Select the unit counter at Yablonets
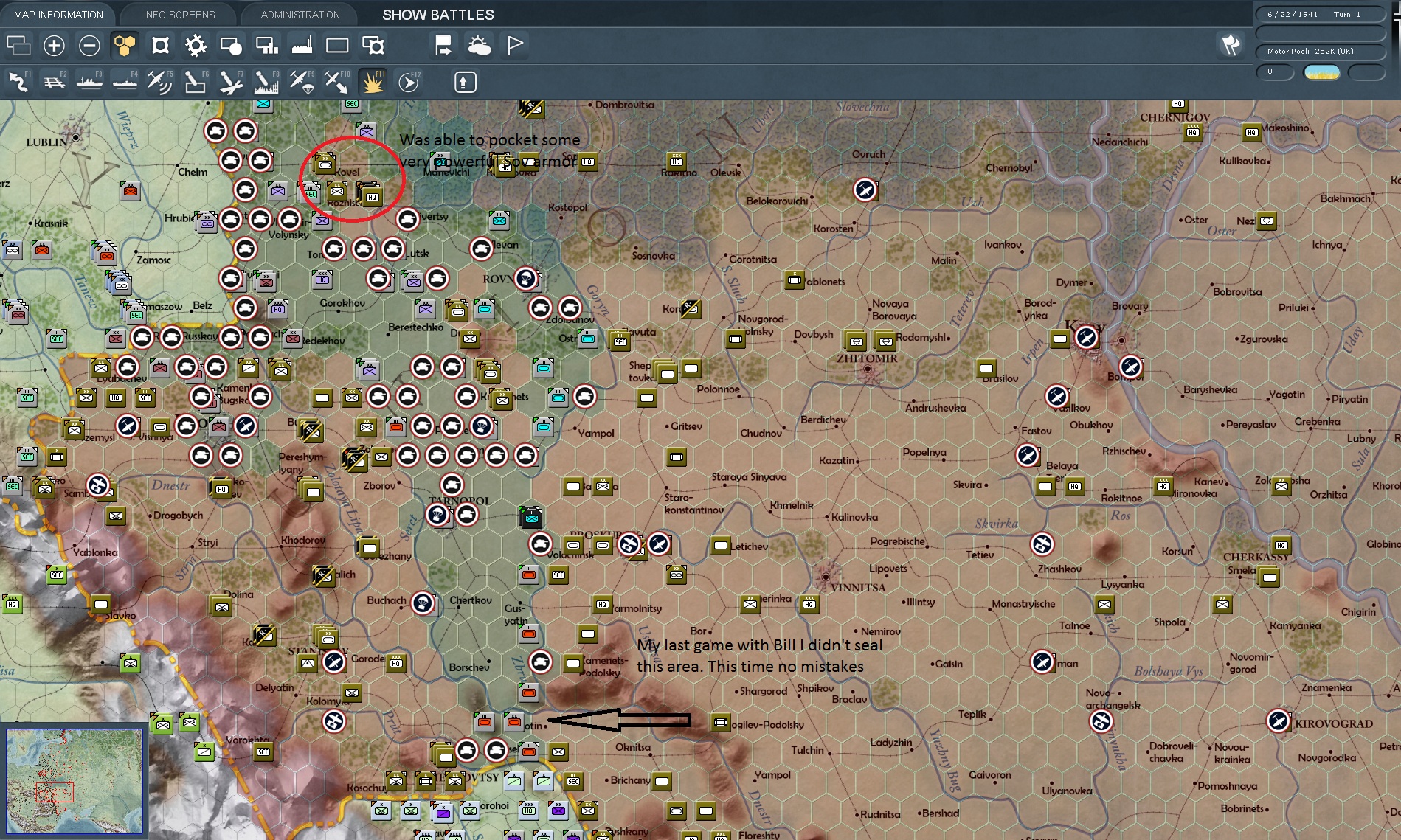This screenshot has width=1401, height=840. (795, 280)
